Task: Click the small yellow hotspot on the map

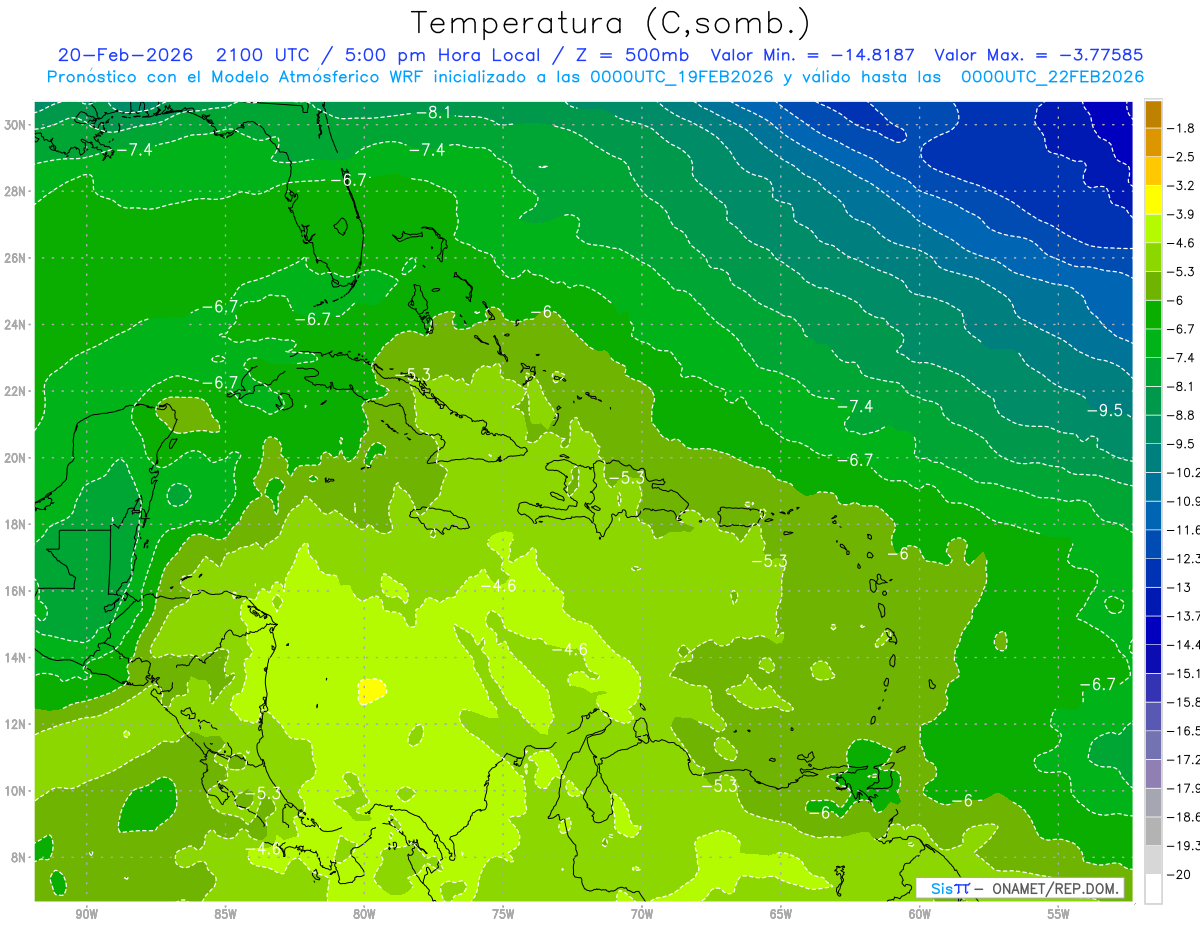Action: coord(371,689)
